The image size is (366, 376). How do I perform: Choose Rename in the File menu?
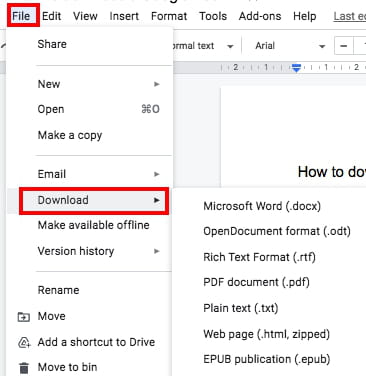pyautogui.click(x=89, y=290)
